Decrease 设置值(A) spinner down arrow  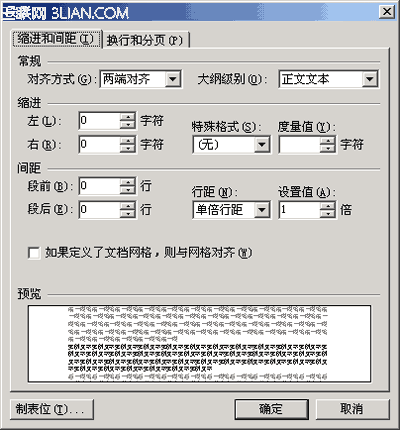coord(328,214)
